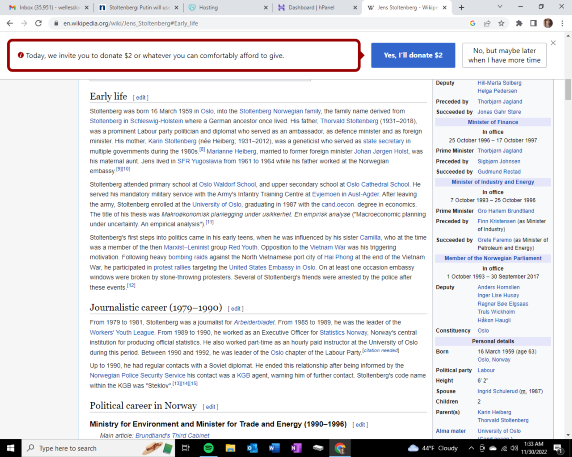Open the Oslo Cathedral School link
This screenshot has width=572, height=457.
(378, 185)
